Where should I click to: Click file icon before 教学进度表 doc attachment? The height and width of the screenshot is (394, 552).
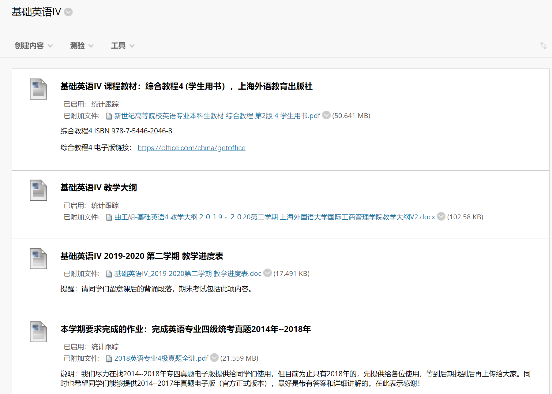[109, 274]
